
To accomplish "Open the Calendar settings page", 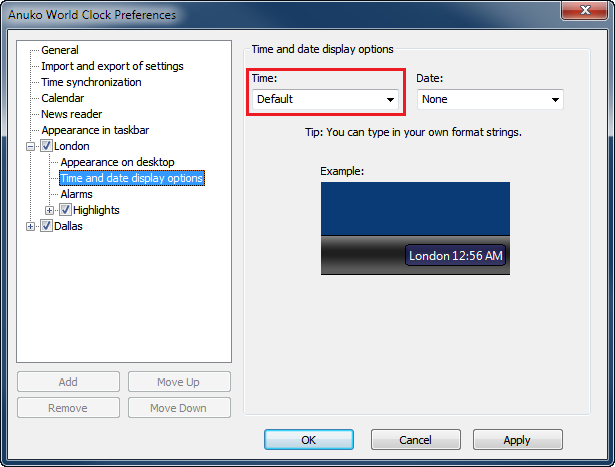I will (x=62, y=98).
